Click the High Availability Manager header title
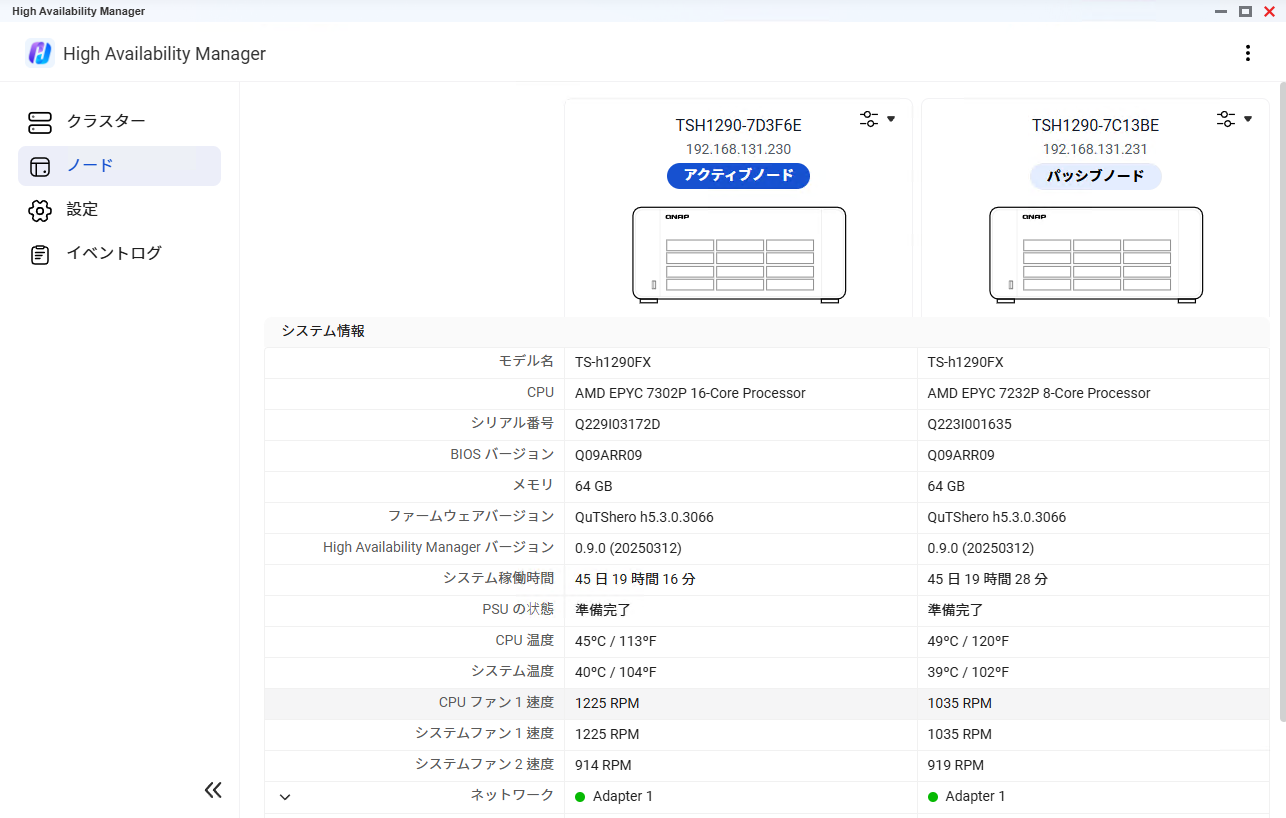Viewport: 1286px width, 818px height. pos(164,54)
